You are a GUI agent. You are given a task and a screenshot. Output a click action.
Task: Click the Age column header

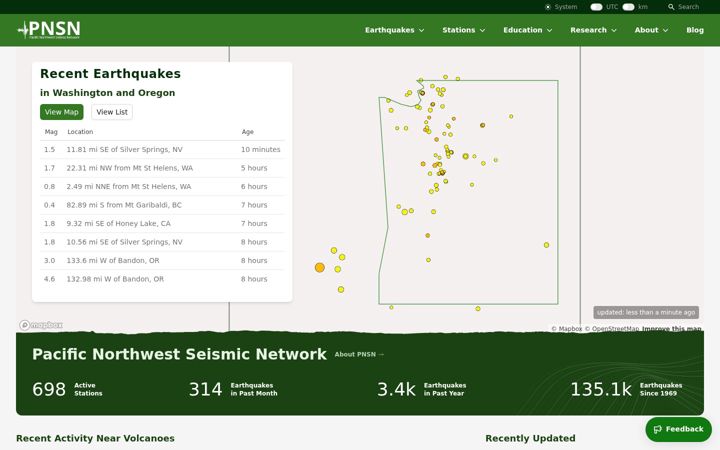point(248,132)
